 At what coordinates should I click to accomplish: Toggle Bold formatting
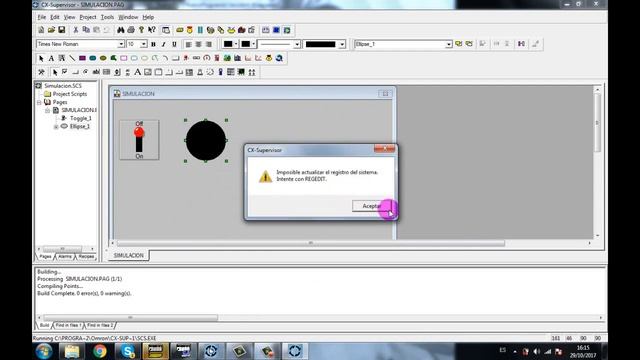[x=153, y=44]
